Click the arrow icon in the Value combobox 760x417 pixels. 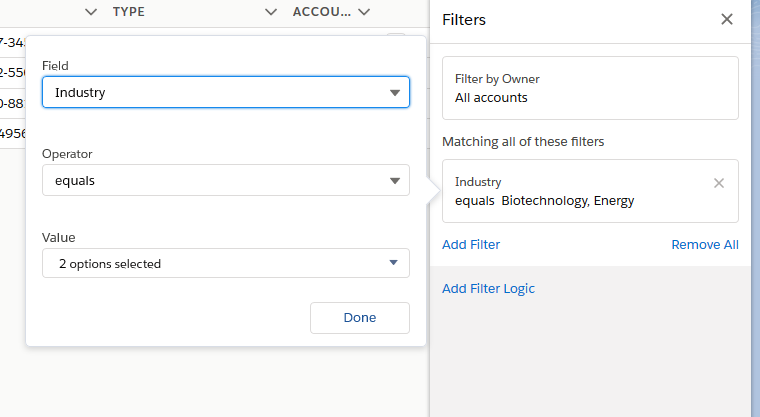394,264
